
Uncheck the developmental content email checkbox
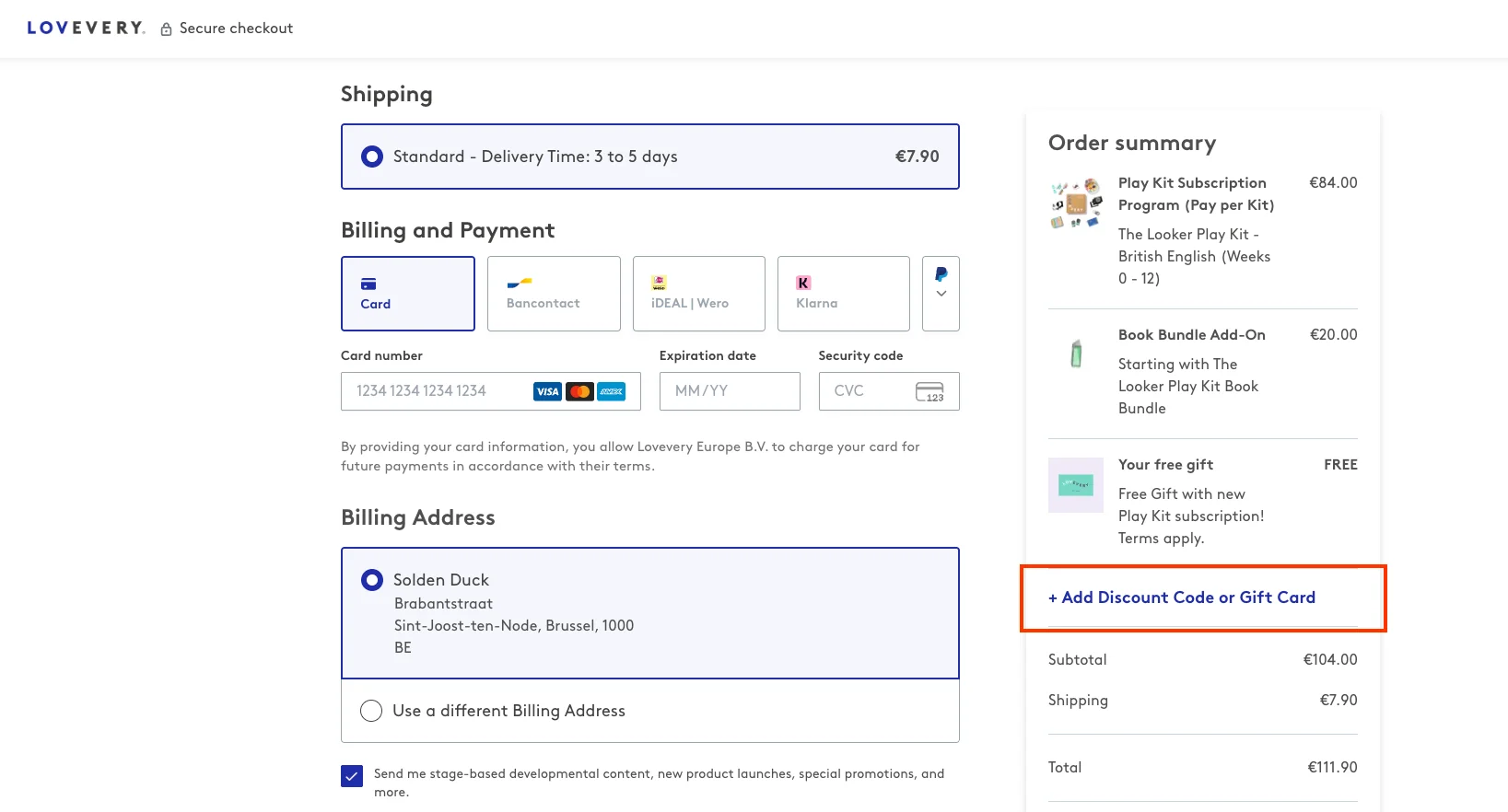click(x=352, y=776)
